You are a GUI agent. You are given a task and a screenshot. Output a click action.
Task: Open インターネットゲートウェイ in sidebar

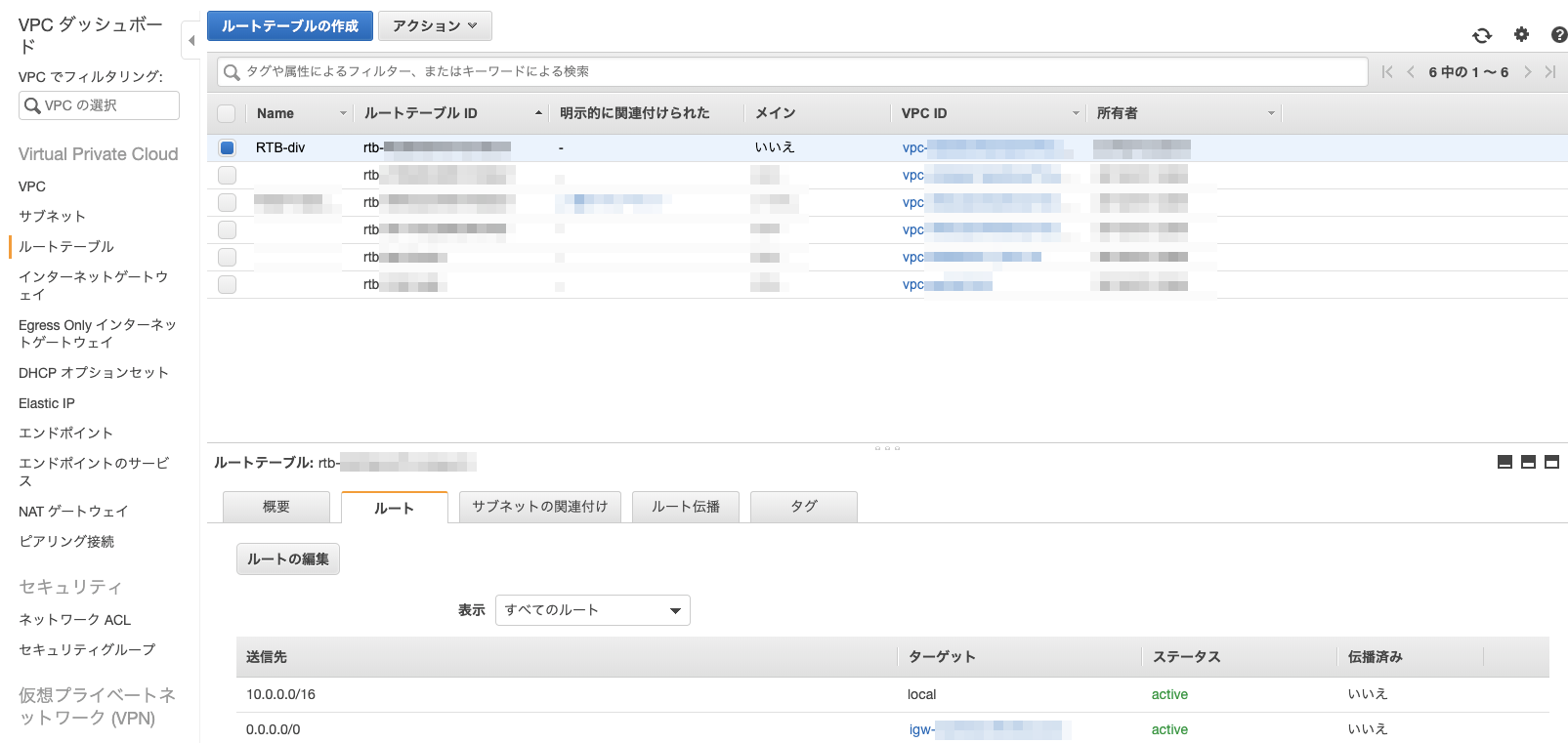coord(93,285)
